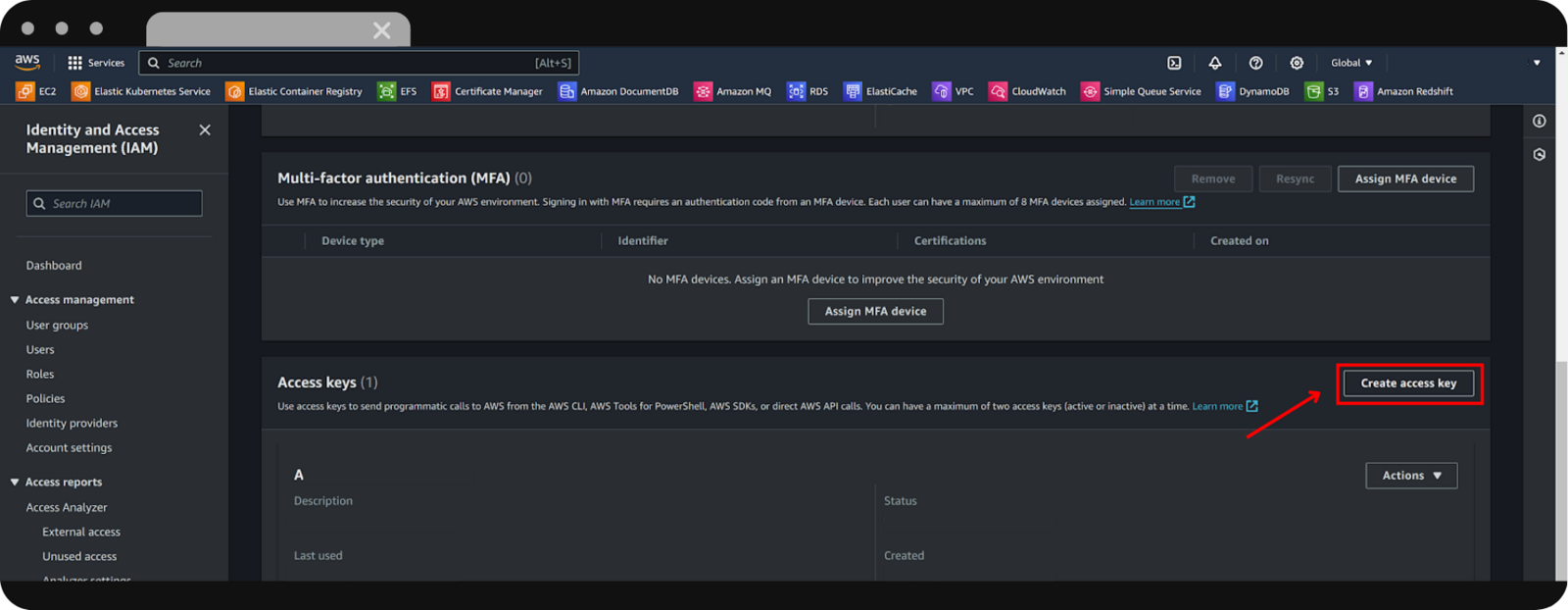
Task: Open the Services grid menu
Action: pos(96,63)
